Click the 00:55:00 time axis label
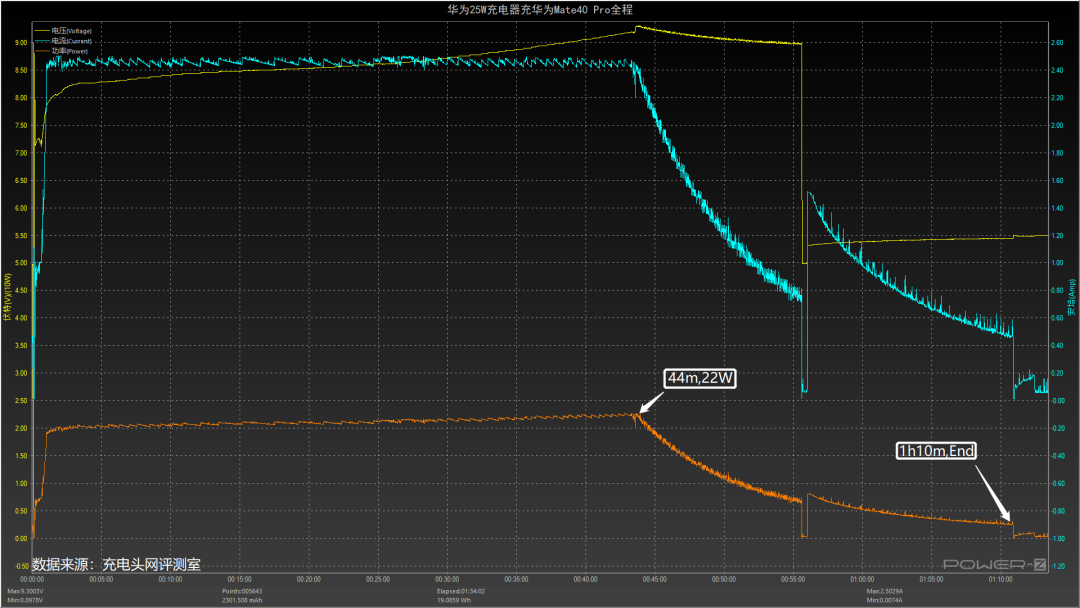The image size is (1080, 608). pos(793,580)
